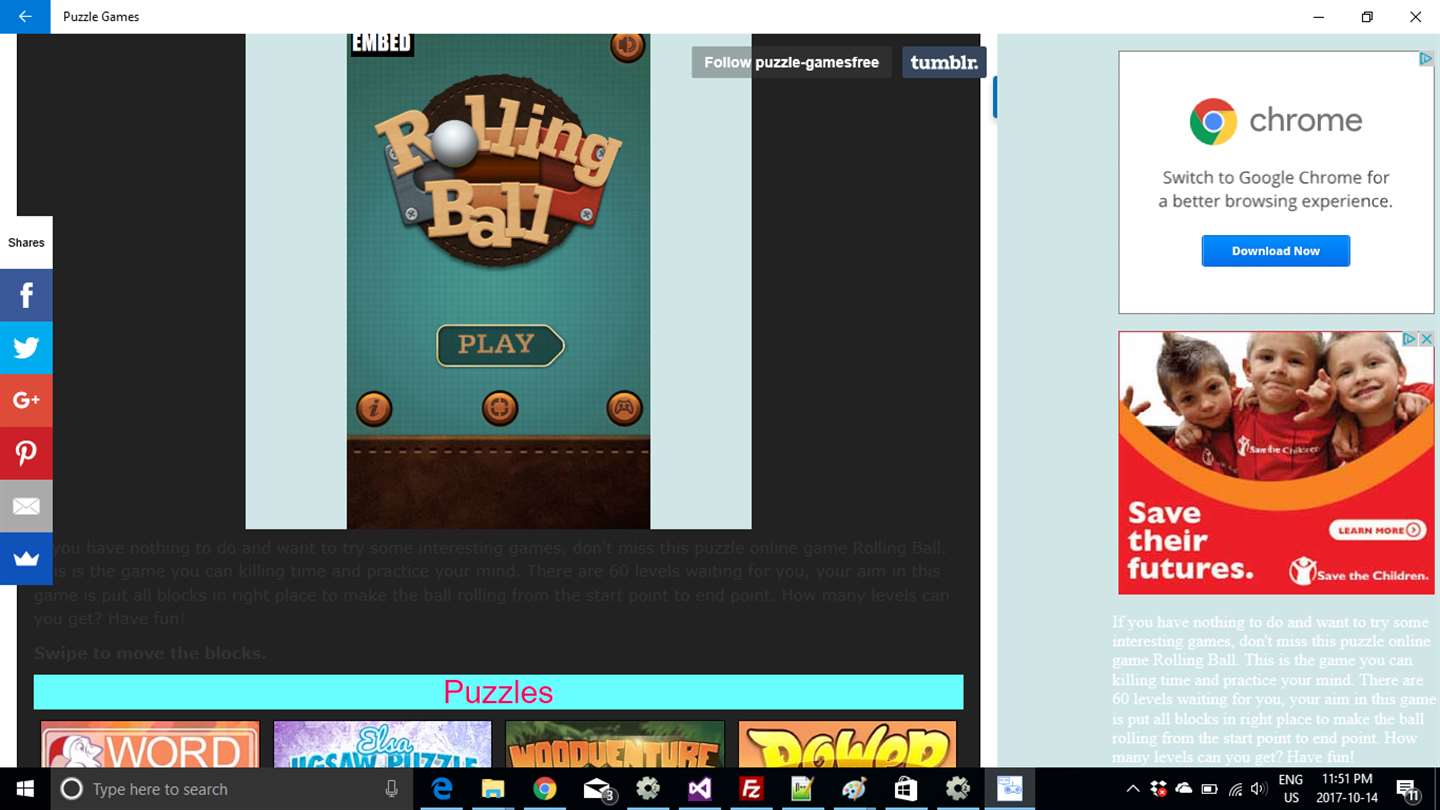Follow puzzle-gamesfree on Tumblr
1440x810 pixels.
(791, 62)
